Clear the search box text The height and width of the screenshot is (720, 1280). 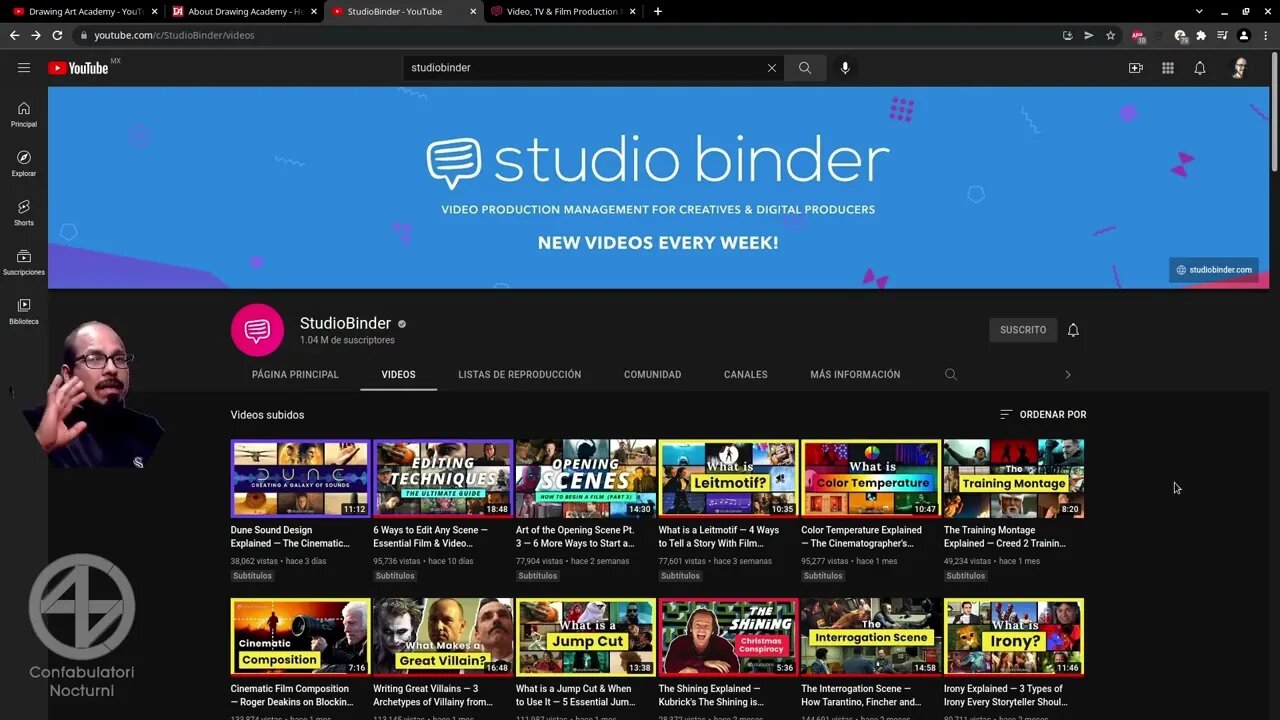tap(771, 68)
